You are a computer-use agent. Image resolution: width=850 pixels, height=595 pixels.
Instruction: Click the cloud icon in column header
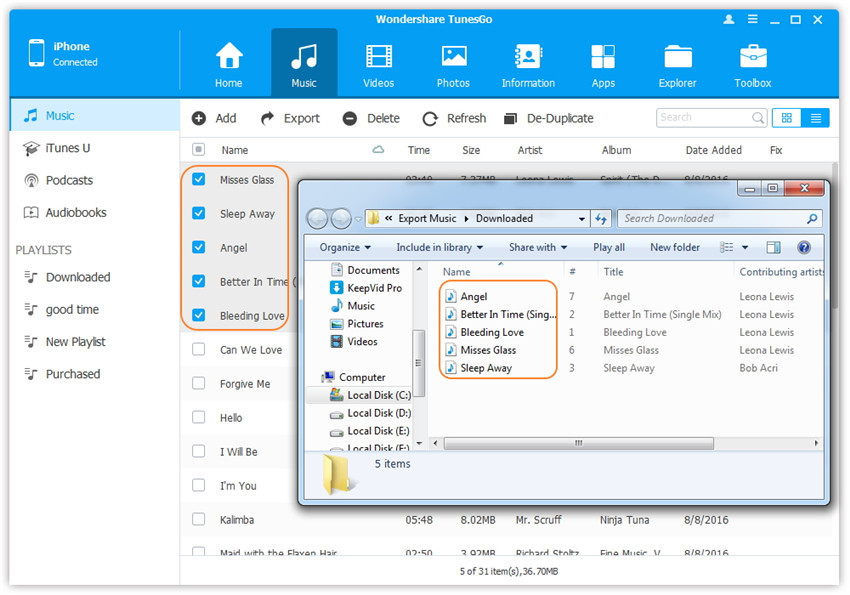tap(378, 150)
